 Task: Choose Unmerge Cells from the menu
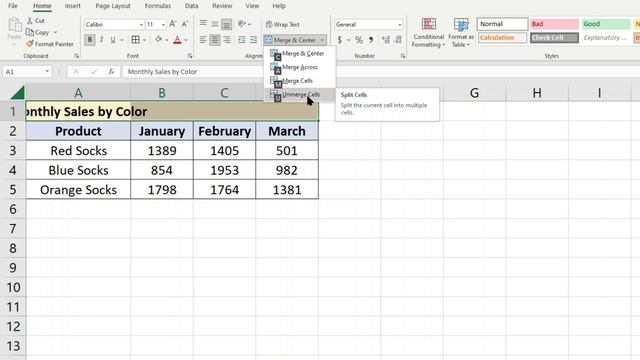pos(300,95)
